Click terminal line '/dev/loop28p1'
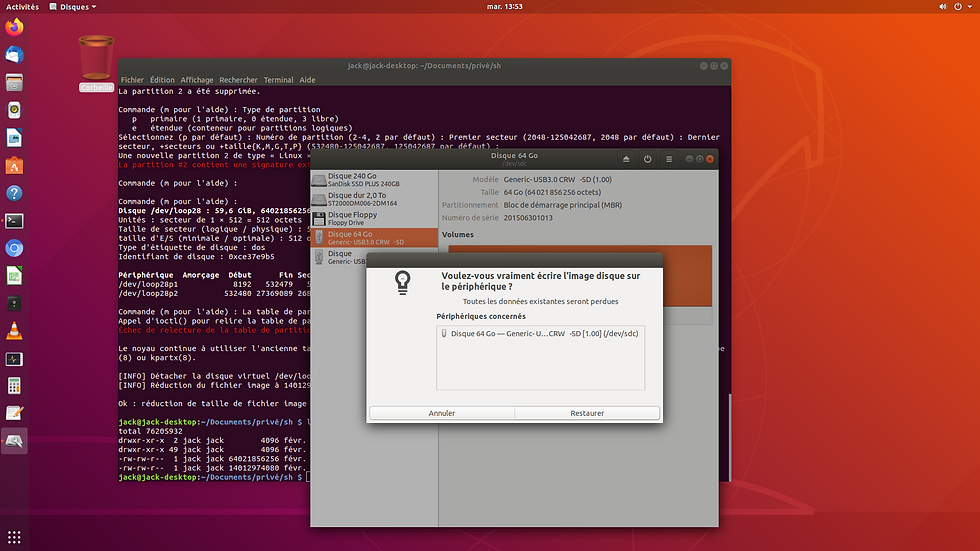The image size is (980, 551). pos(148,284)
